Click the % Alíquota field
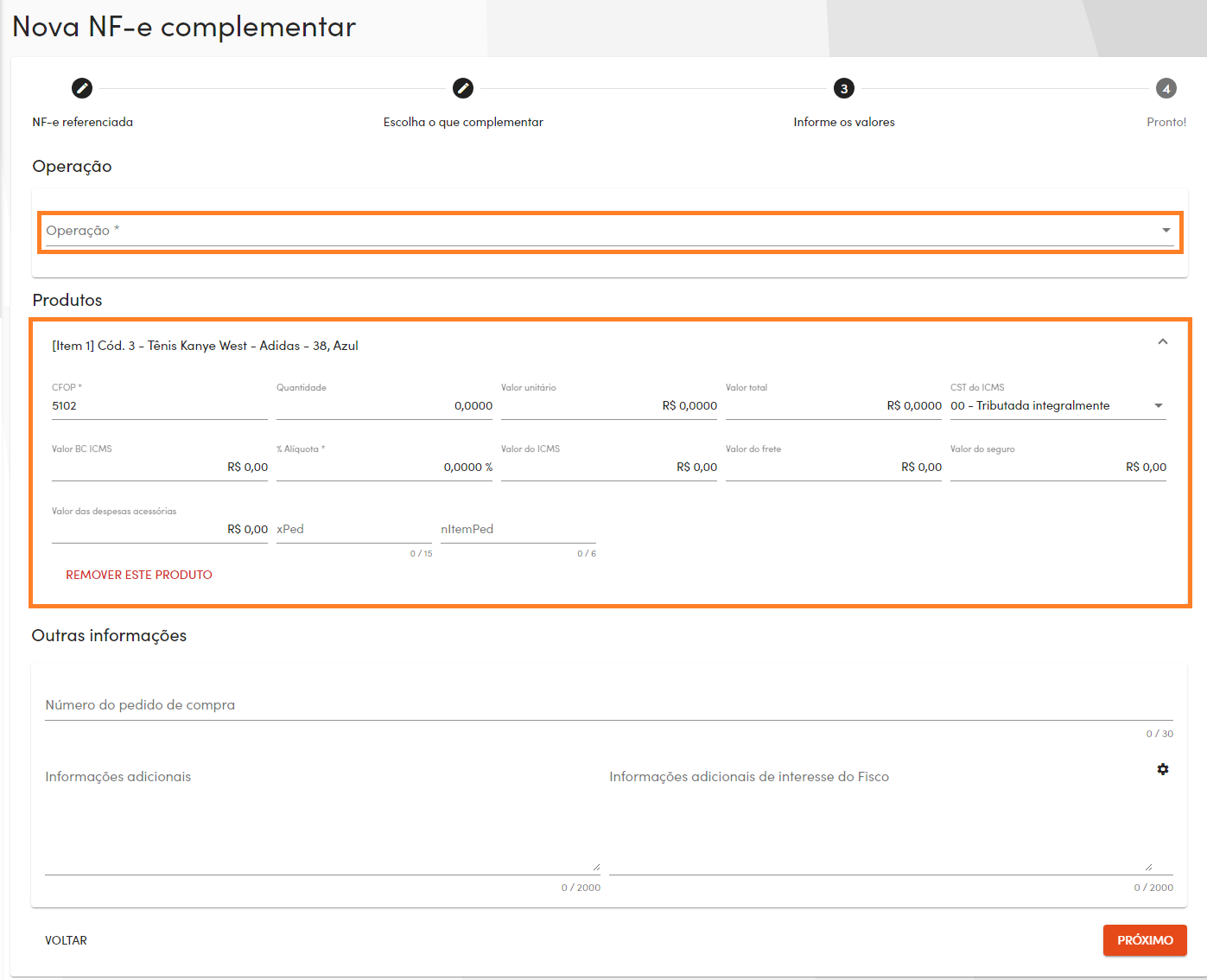 coord(384,468)
